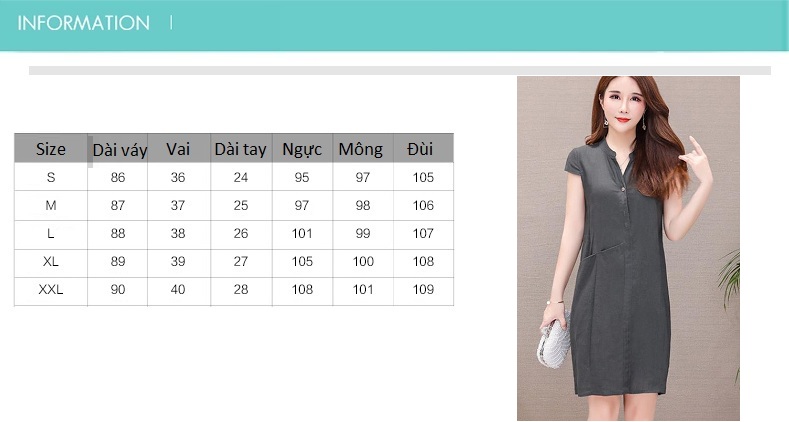Select sleeve length value 24

click(x=241, y=177)
